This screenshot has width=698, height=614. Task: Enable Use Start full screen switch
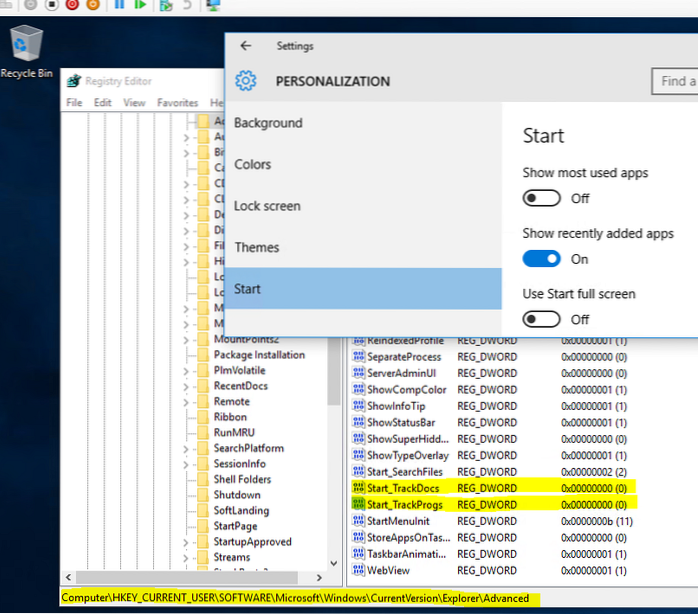point(542,319)
